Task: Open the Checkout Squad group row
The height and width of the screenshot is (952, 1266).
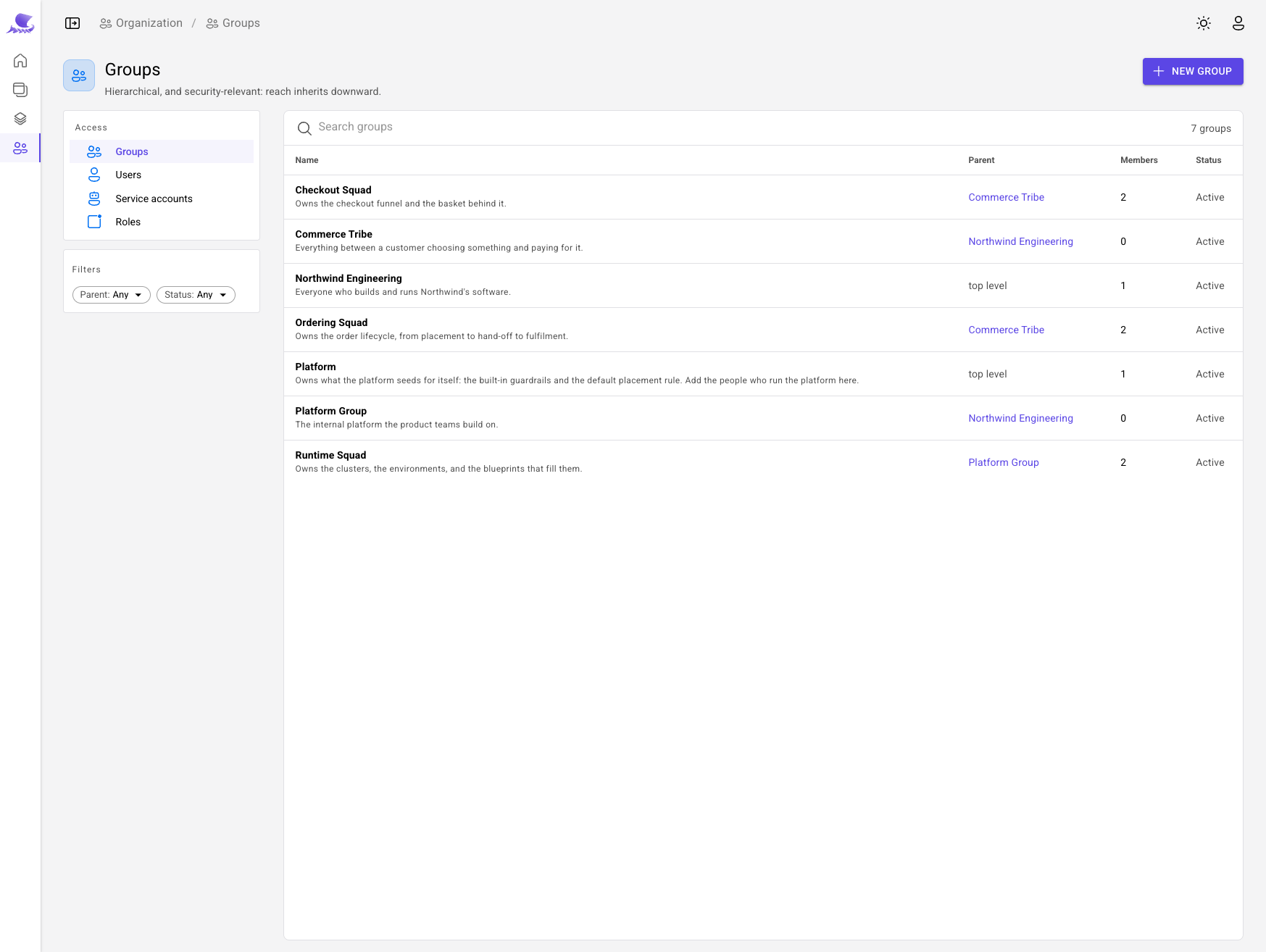Action: tap(763, 197)
